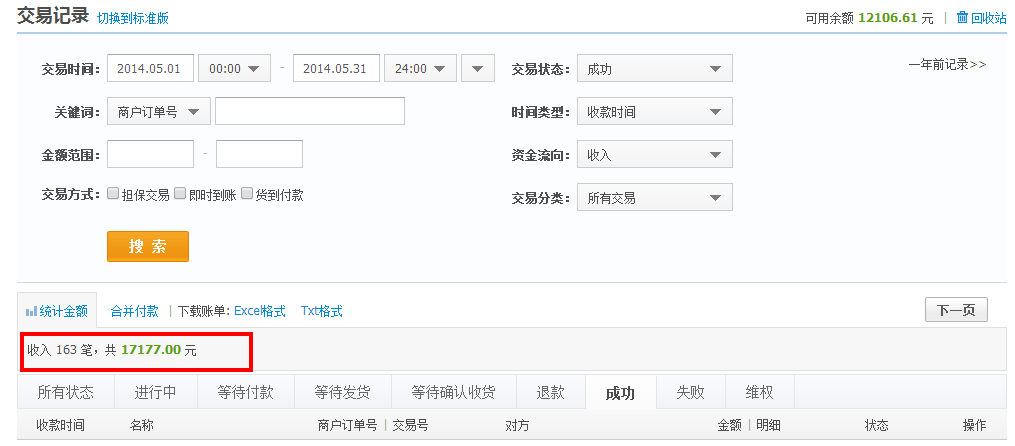Image resolution: width=1015 pixels, height=446 pixels.
Task: Open the 商户订单号 keyword type dropdown
Action: 158,111
